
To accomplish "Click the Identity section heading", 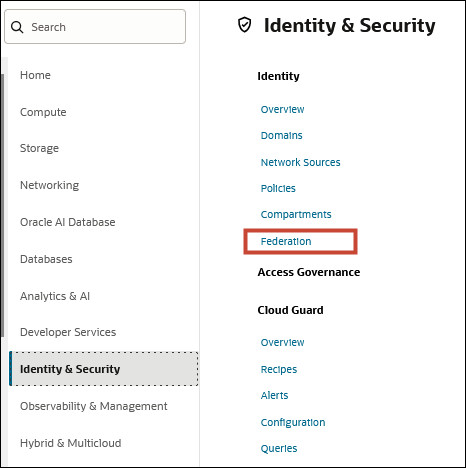I will 278,76.
